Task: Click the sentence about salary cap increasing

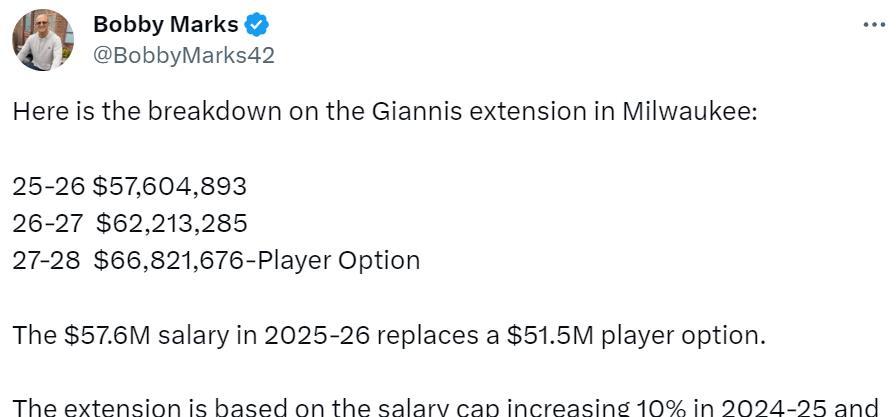Action: coord(445,407)
